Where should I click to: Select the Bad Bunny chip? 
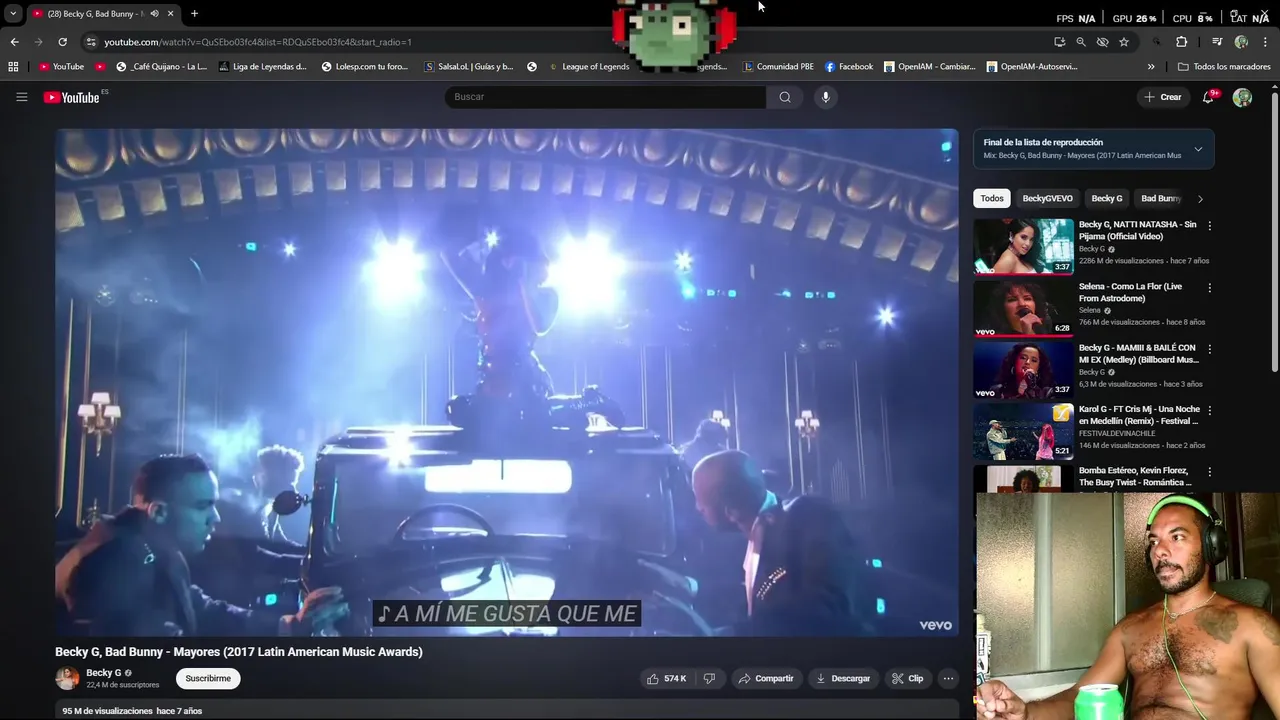[1161, 198]
